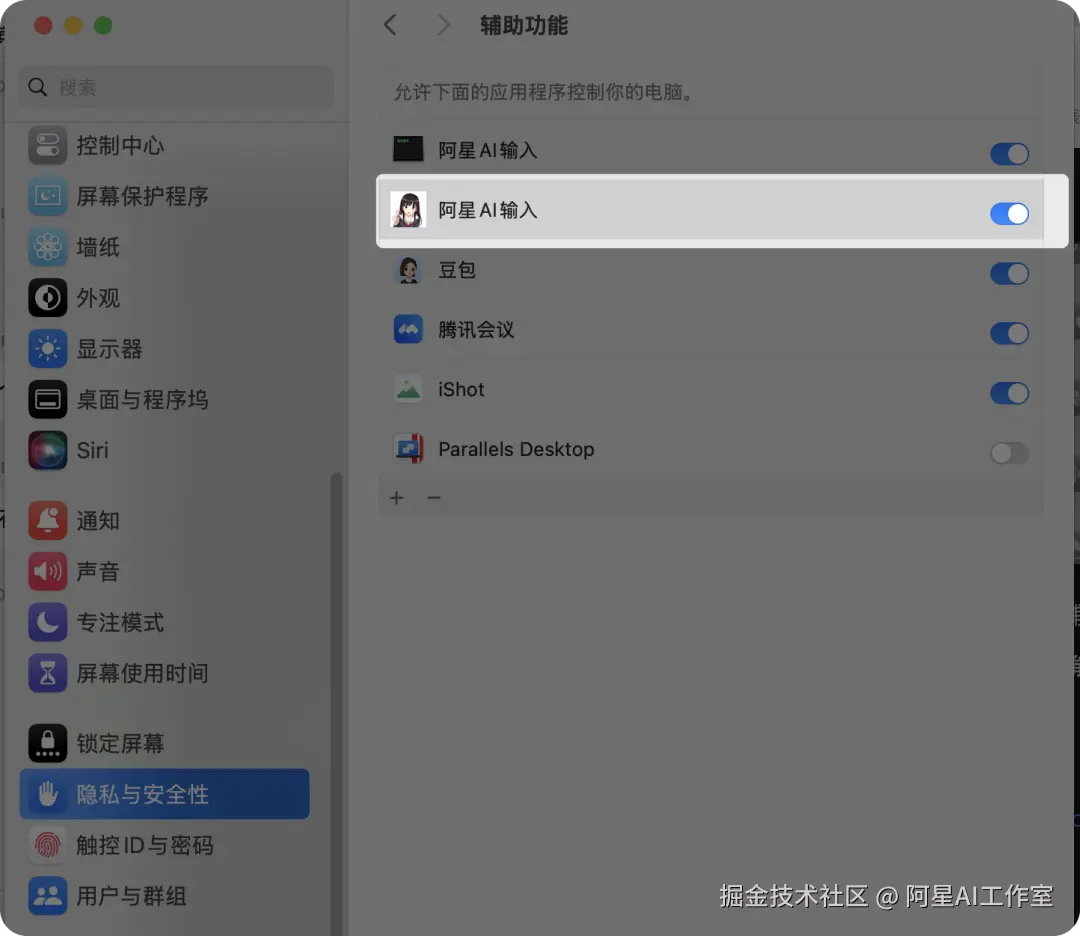The image size is (1080, 936).
Task: Click the forward navigation chevron
Action: pos(444,25)
